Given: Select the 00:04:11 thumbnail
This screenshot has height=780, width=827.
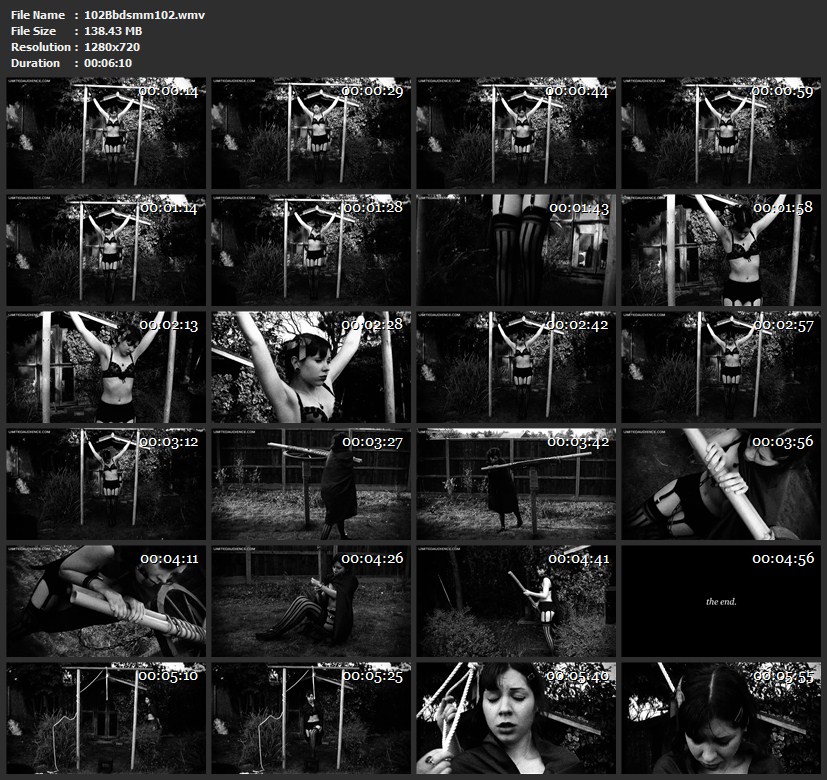Looking at the screenshot, I should tap(106, 601).
